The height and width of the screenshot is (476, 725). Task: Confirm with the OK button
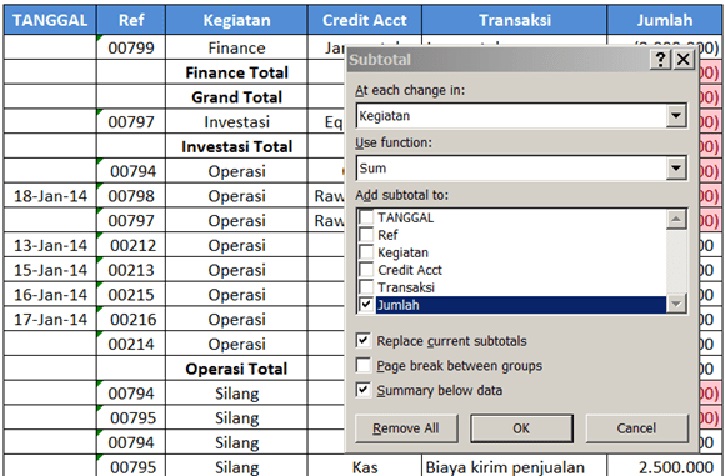(521, 428)
